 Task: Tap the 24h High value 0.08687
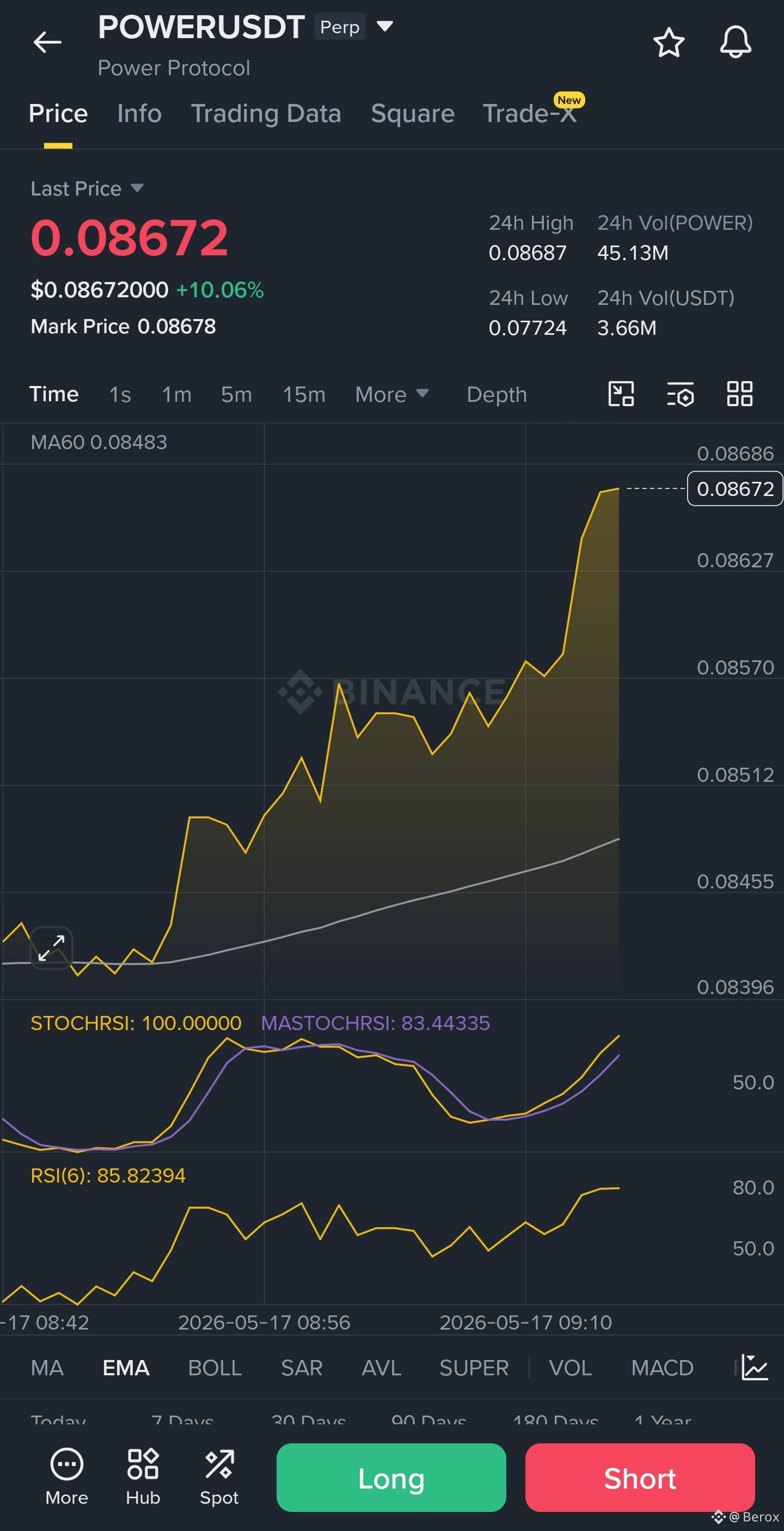tap(528, 253)
